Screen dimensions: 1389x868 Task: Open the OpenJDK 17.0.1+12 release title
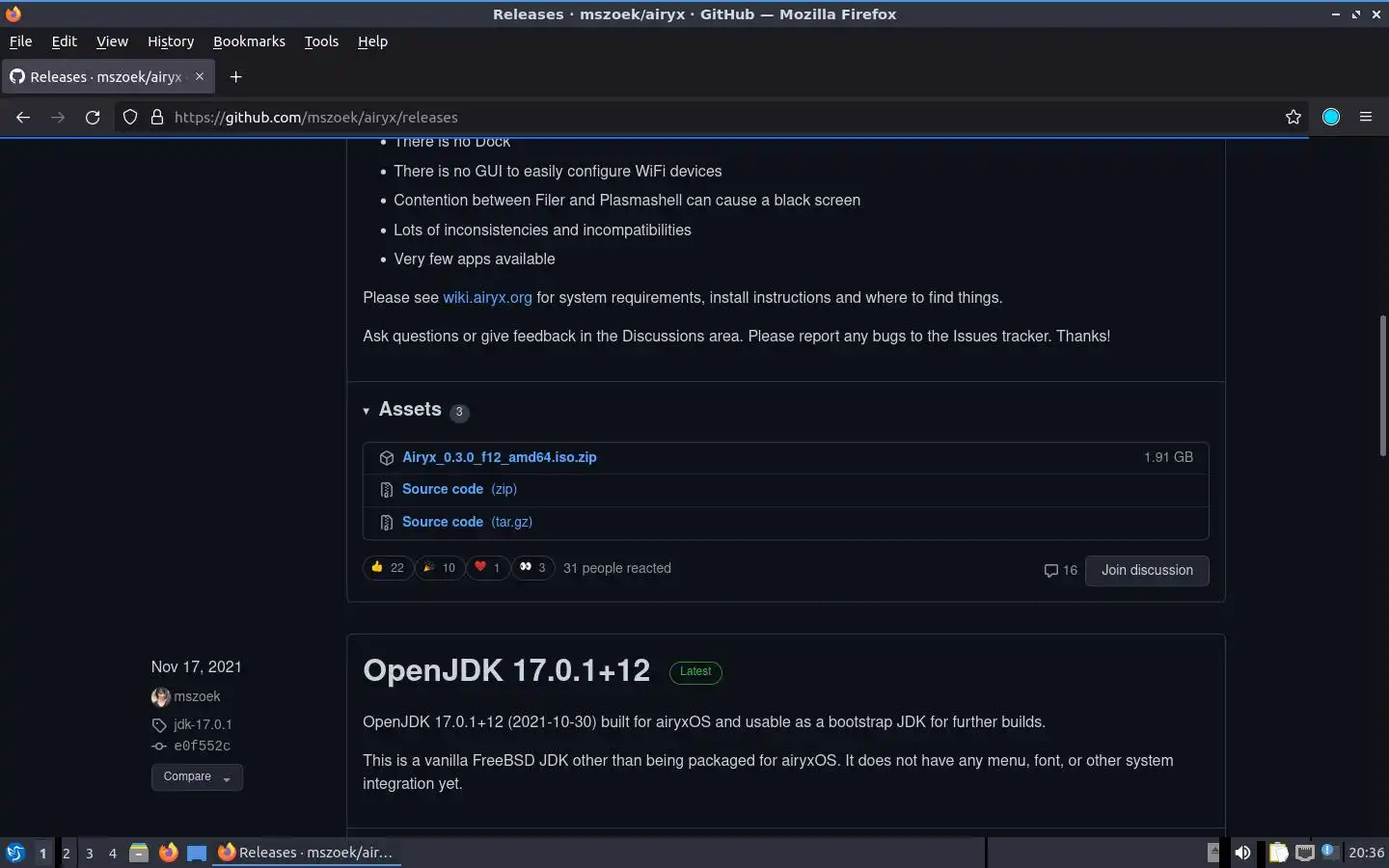[506, 670]
